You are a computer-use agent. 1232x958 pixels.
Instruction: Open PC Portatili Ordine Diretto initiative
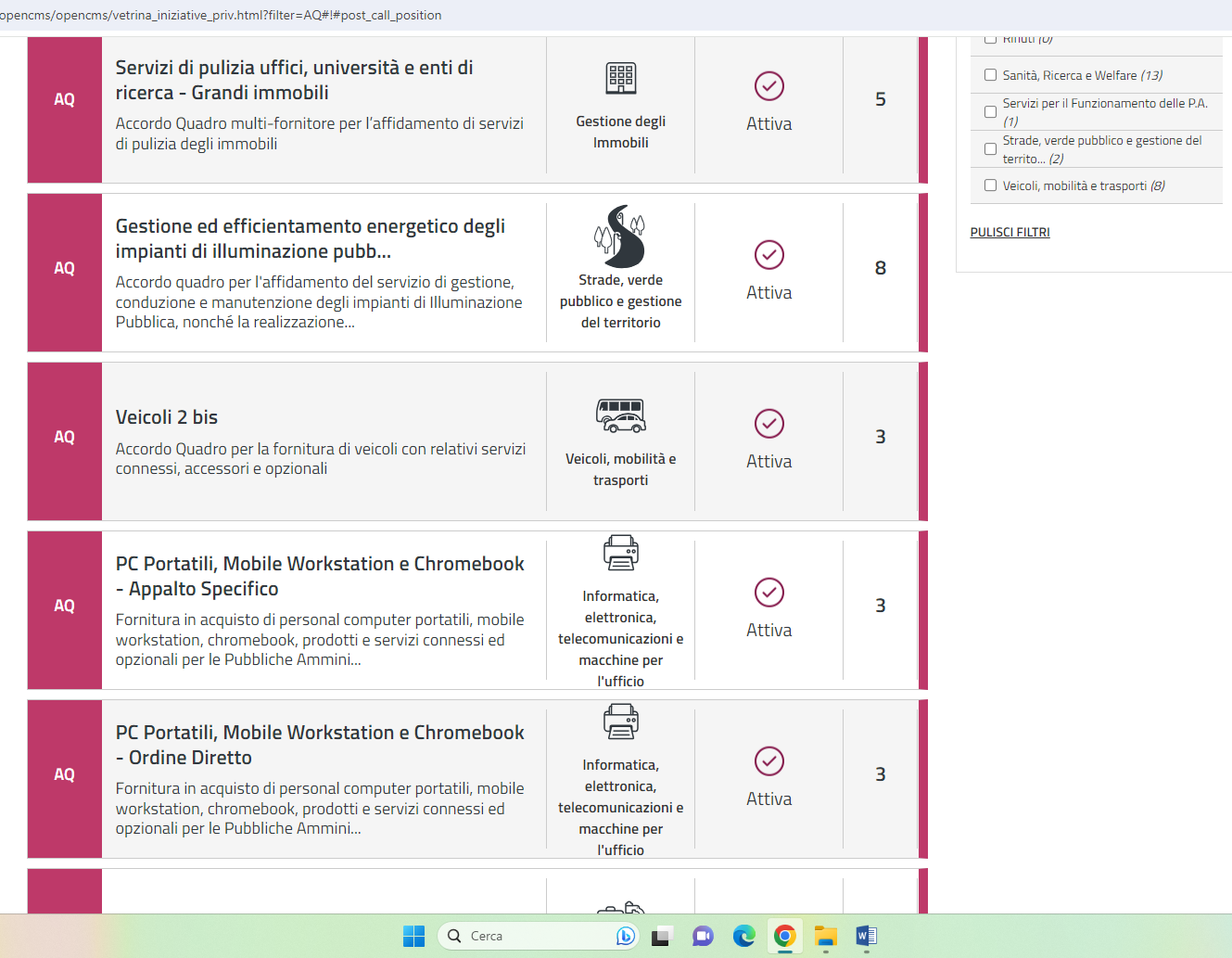320,745
